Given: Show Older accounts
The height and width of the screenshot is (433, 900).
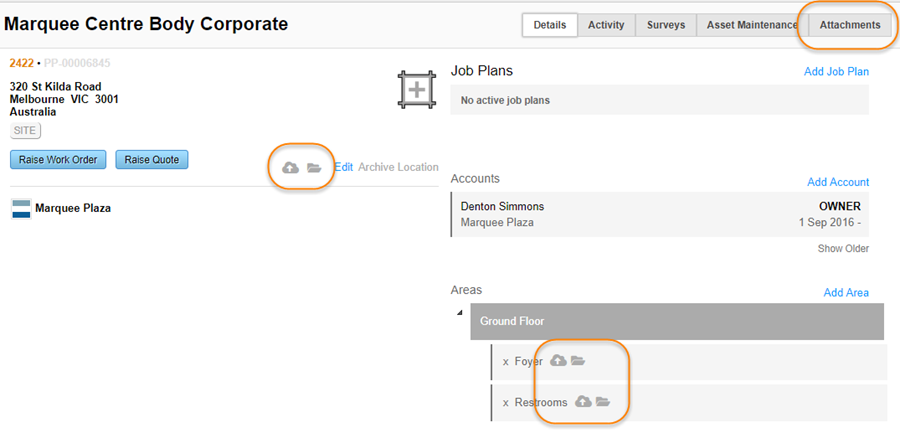Looking at the screenshot, I should pos(843,248).
